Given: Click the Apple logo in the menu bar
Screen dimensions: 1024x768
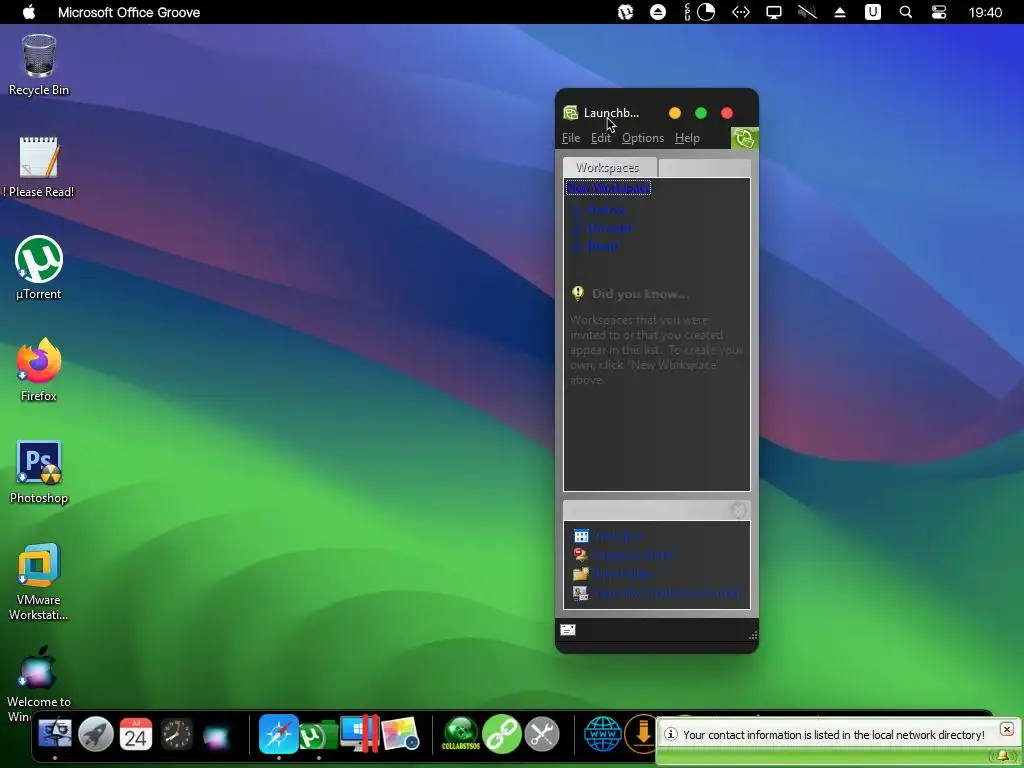Looking at the screenshot, I should tap(29, 12).
